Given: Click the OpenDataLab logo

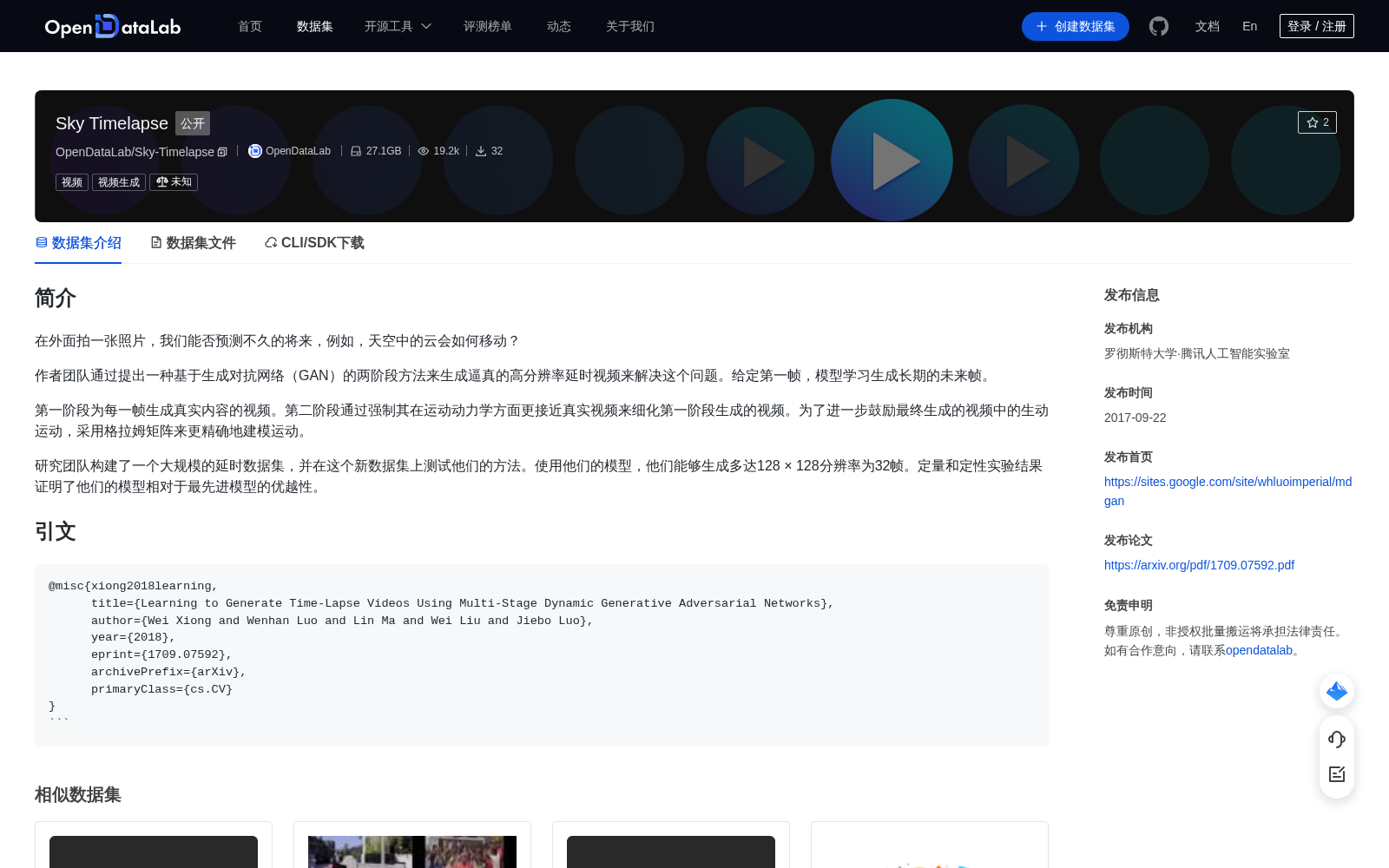Looking at the screenshot, I should point(113,26).
